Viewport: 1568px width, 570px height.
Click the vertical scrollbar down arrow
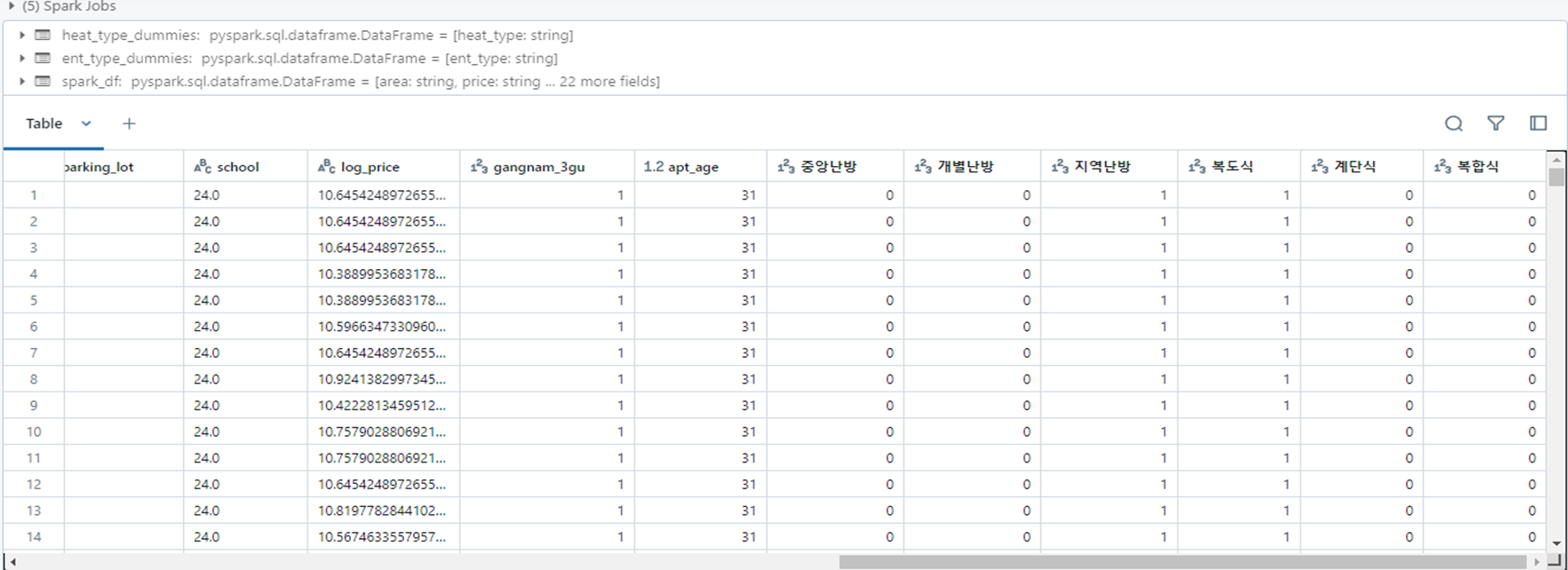click(x=1556, y=543)
